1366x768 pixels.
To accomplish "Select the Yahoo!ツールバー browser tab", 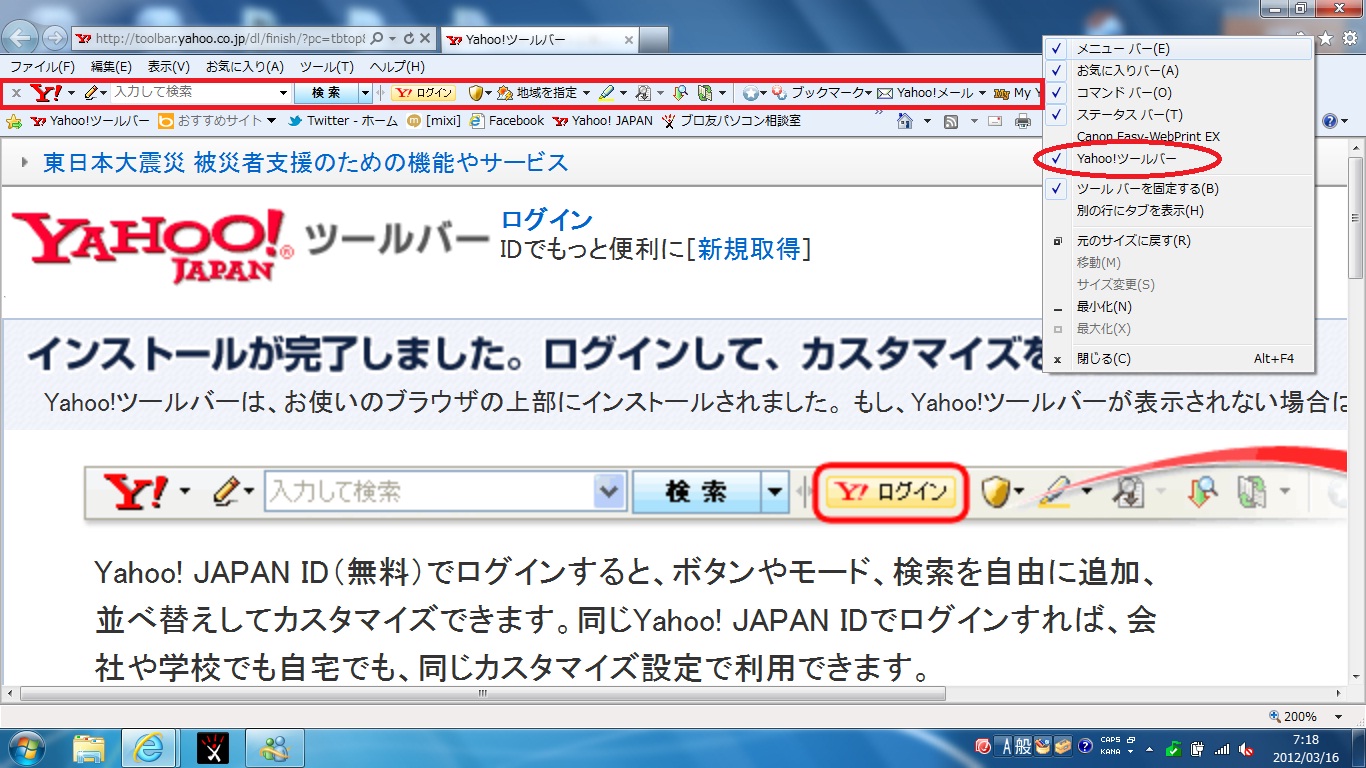I will [x=538, y=39].
